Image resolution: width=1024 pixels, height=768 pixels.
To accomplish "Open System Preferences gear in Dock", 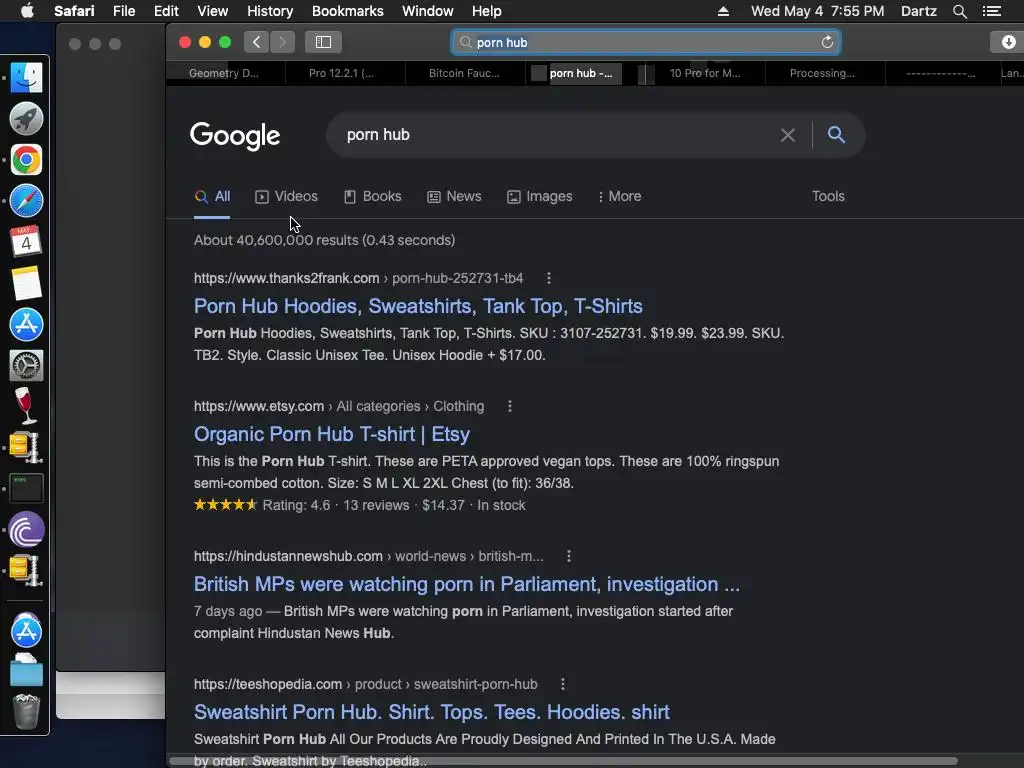I will (x=26, y=366).
